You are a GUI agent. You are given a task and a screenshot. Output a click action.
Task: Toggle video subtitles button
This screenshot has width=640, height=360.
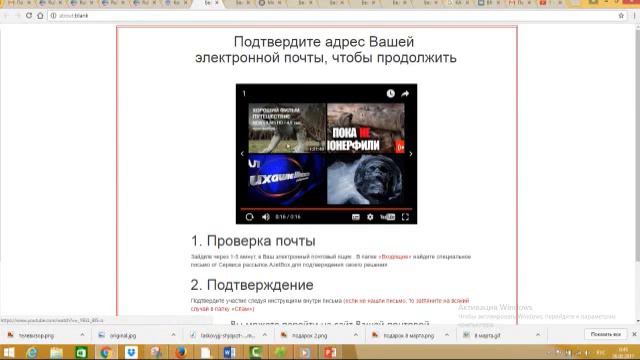tap(356, 217)
